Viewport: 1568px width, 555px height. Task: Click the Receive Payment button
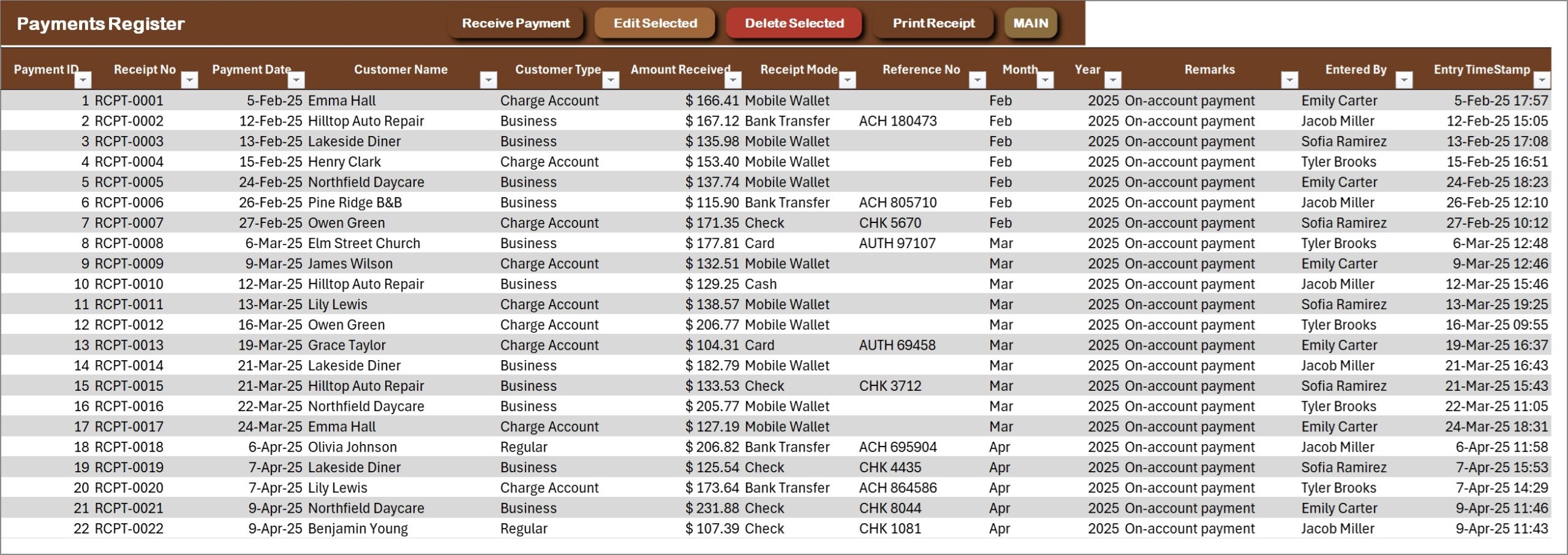(516, 23)
